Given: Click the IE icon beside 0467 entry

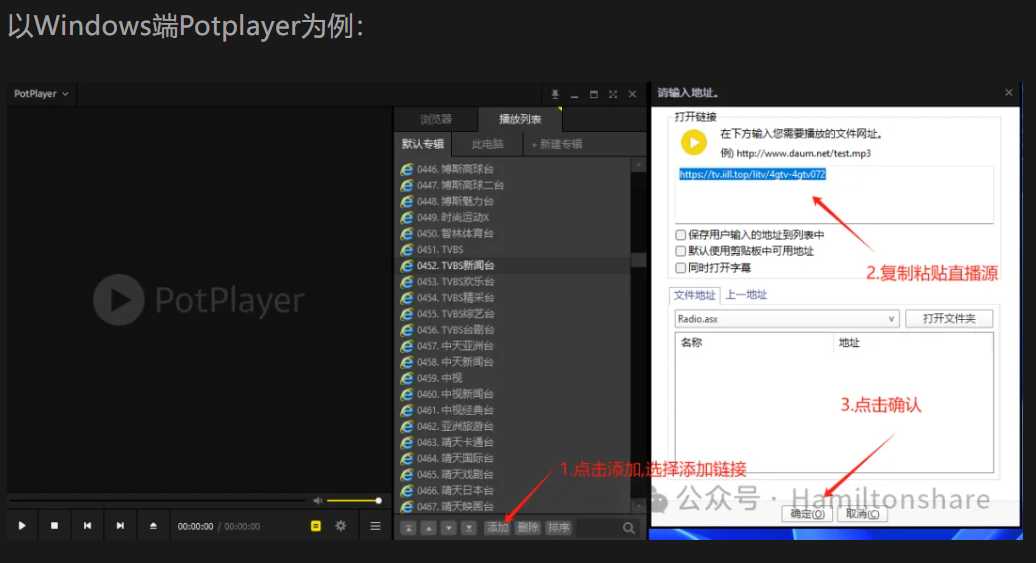Looking at the screenshot, I should (x=407, y=507).
